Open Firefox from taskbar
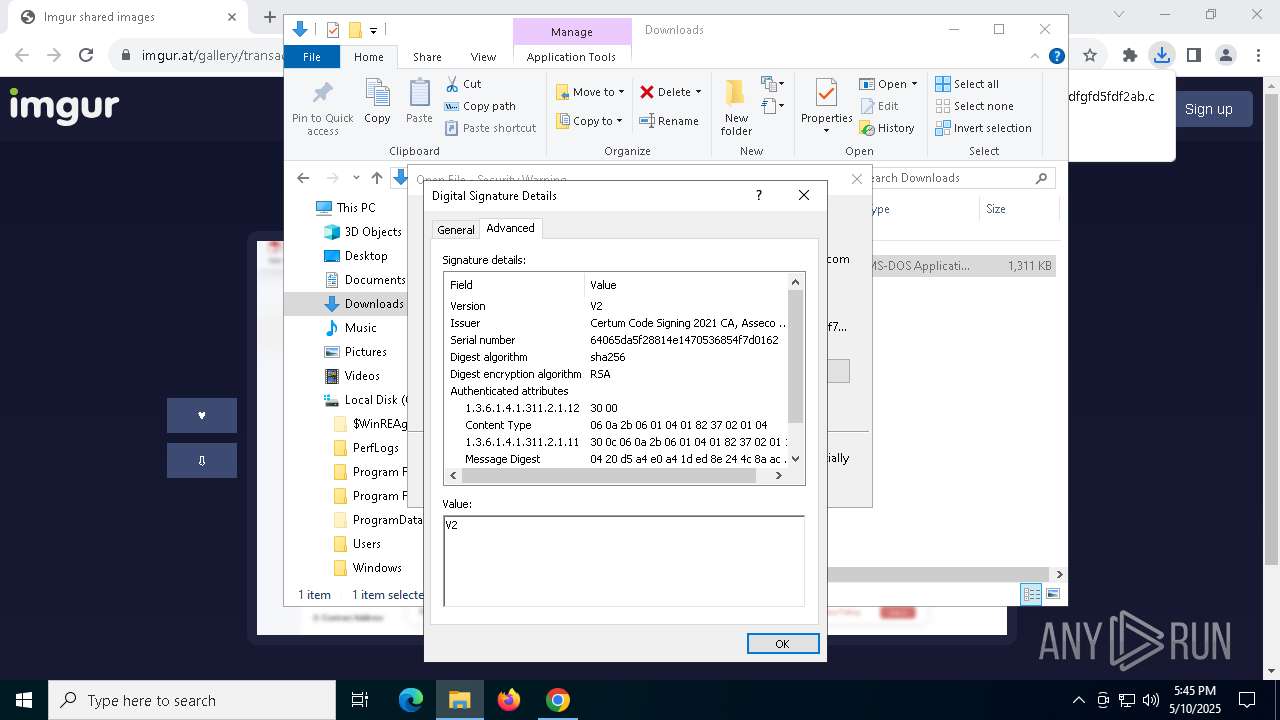 (x=509, y=700)
